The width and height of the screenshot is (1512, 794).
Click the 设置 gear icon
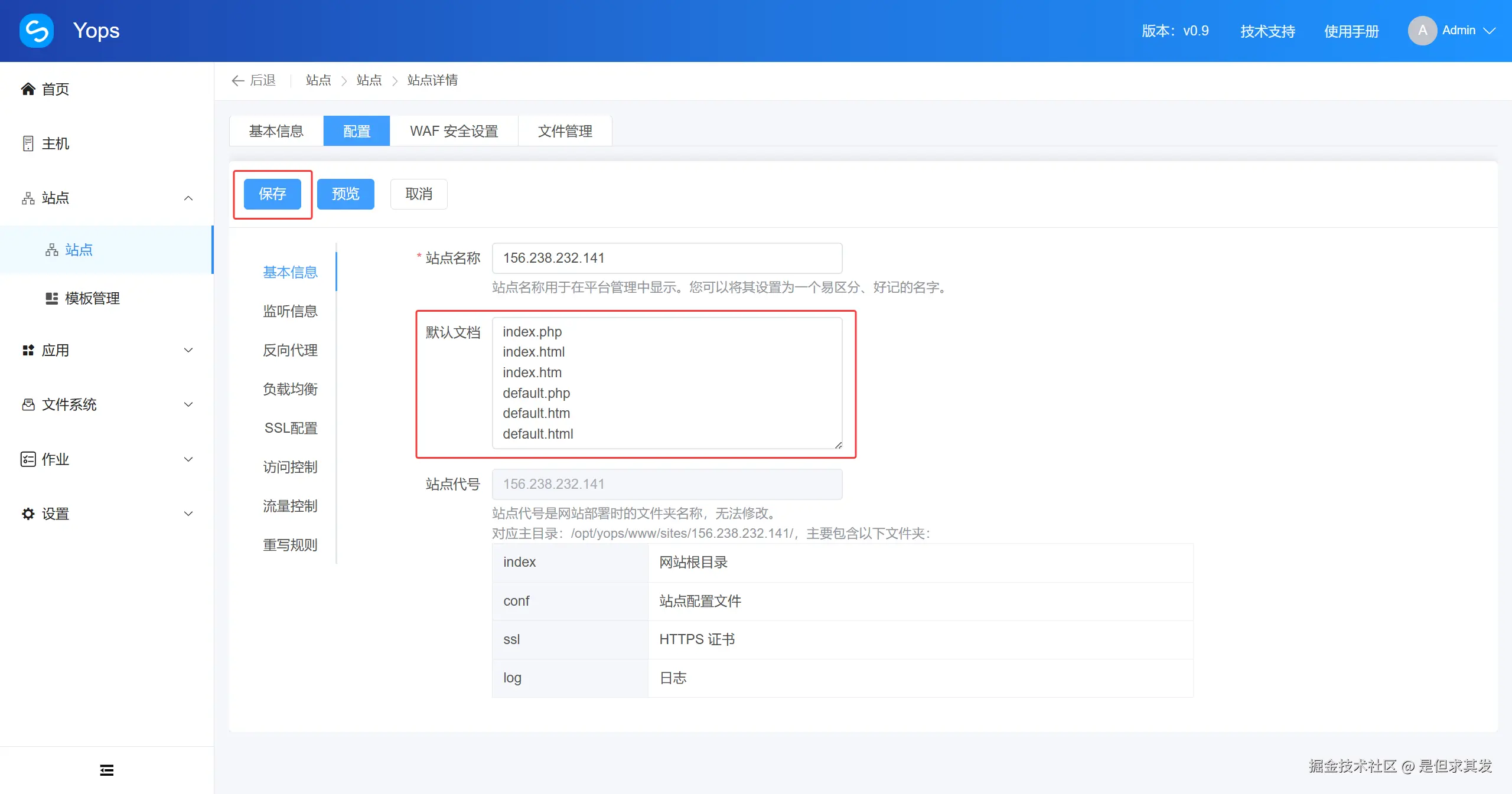click(28, 514)
